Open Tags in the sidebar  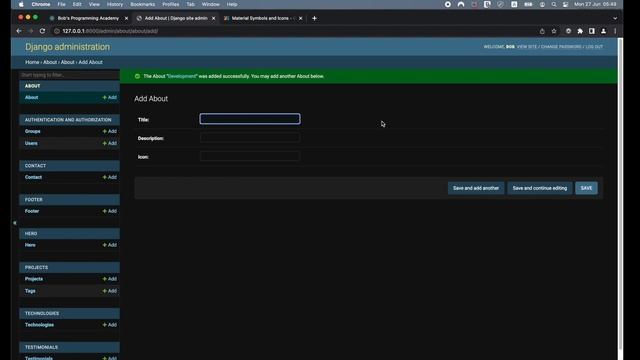point(30,291)
